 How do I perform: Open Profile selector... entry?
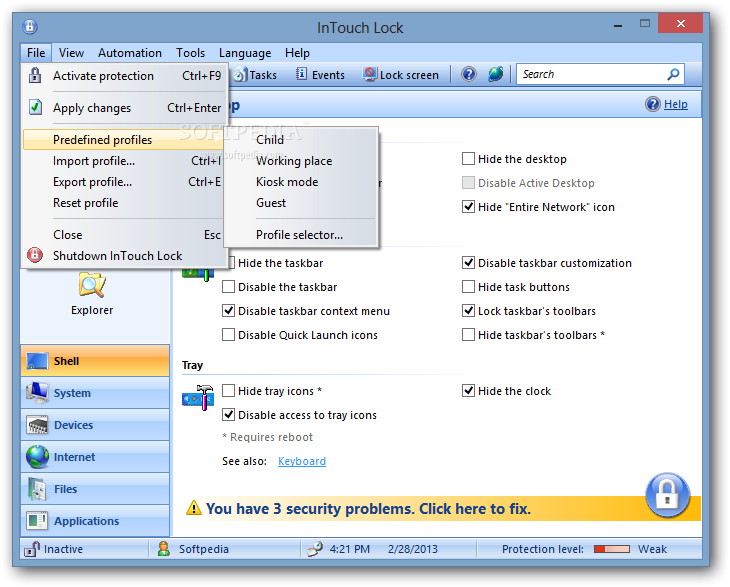[301, 235]
